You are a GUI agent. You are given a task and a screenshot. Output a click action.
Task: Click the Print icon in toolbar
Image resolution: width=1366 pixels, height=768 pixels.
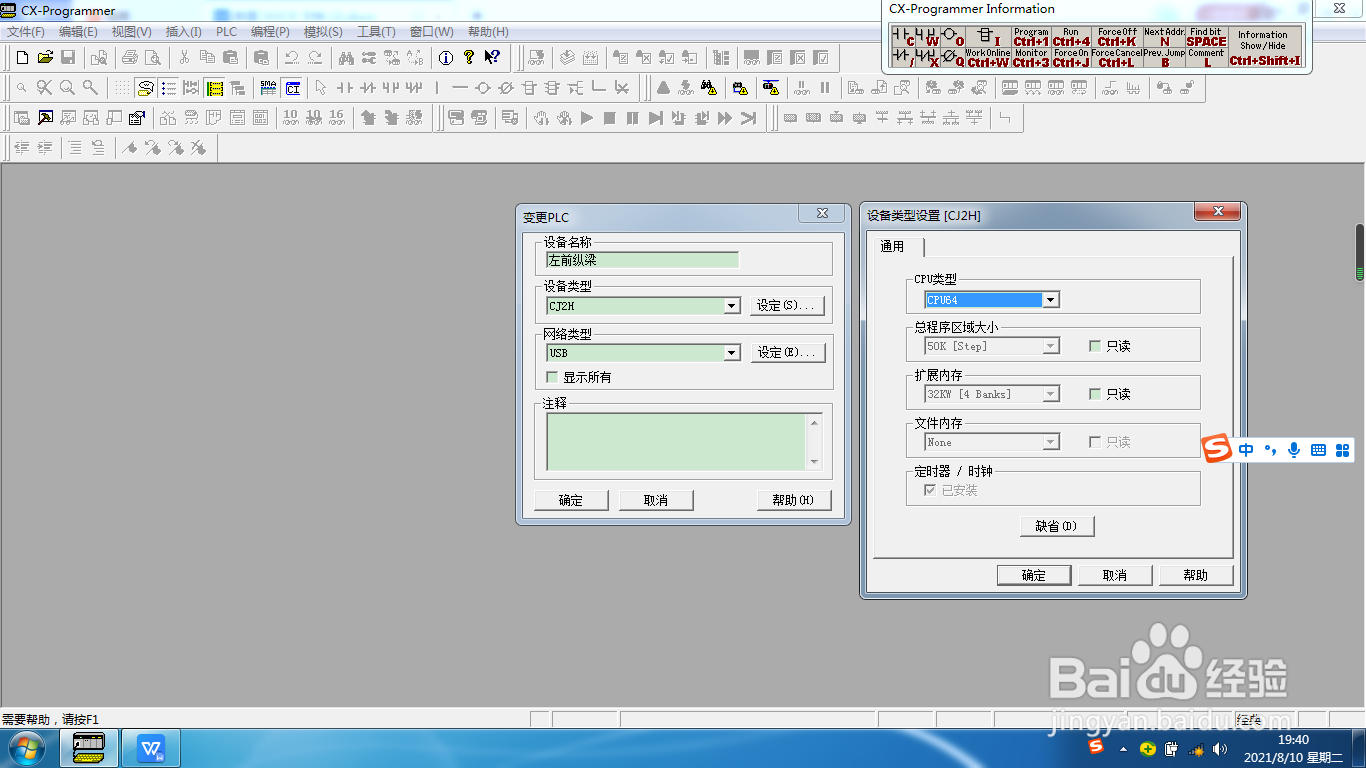click(x=130, y=57)
